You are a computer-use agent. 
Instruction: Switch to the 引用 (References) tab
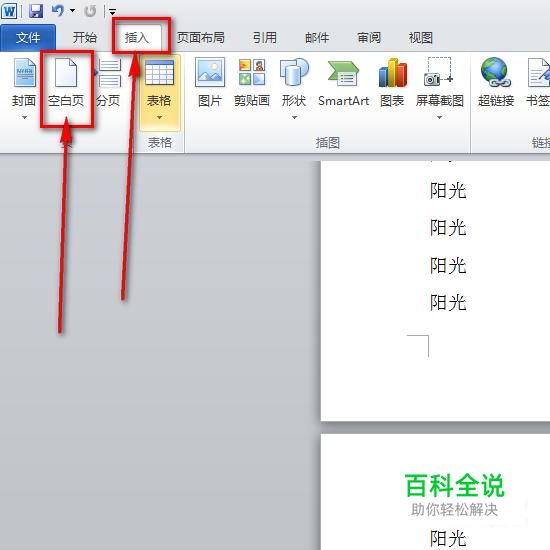264,38
